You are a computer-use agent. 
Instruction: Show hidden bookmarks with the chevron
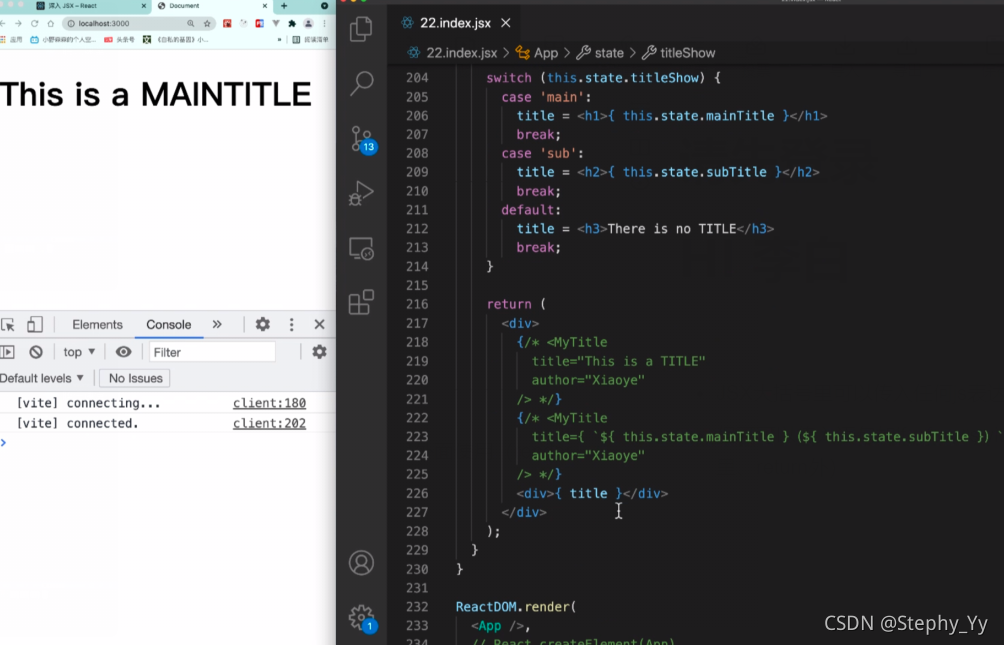tap(279, 40)
